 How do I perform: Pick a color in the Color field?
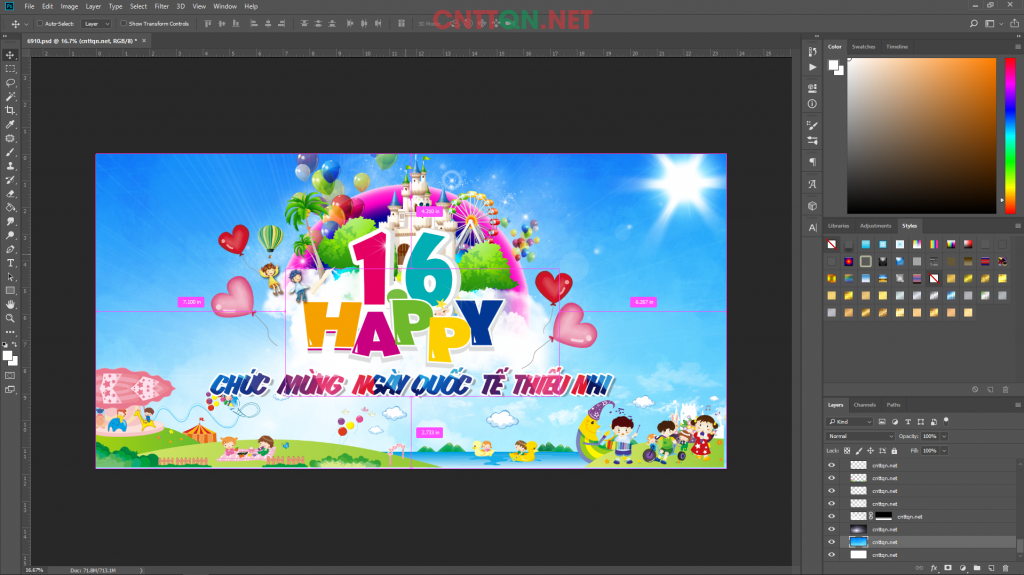[921, 135]
